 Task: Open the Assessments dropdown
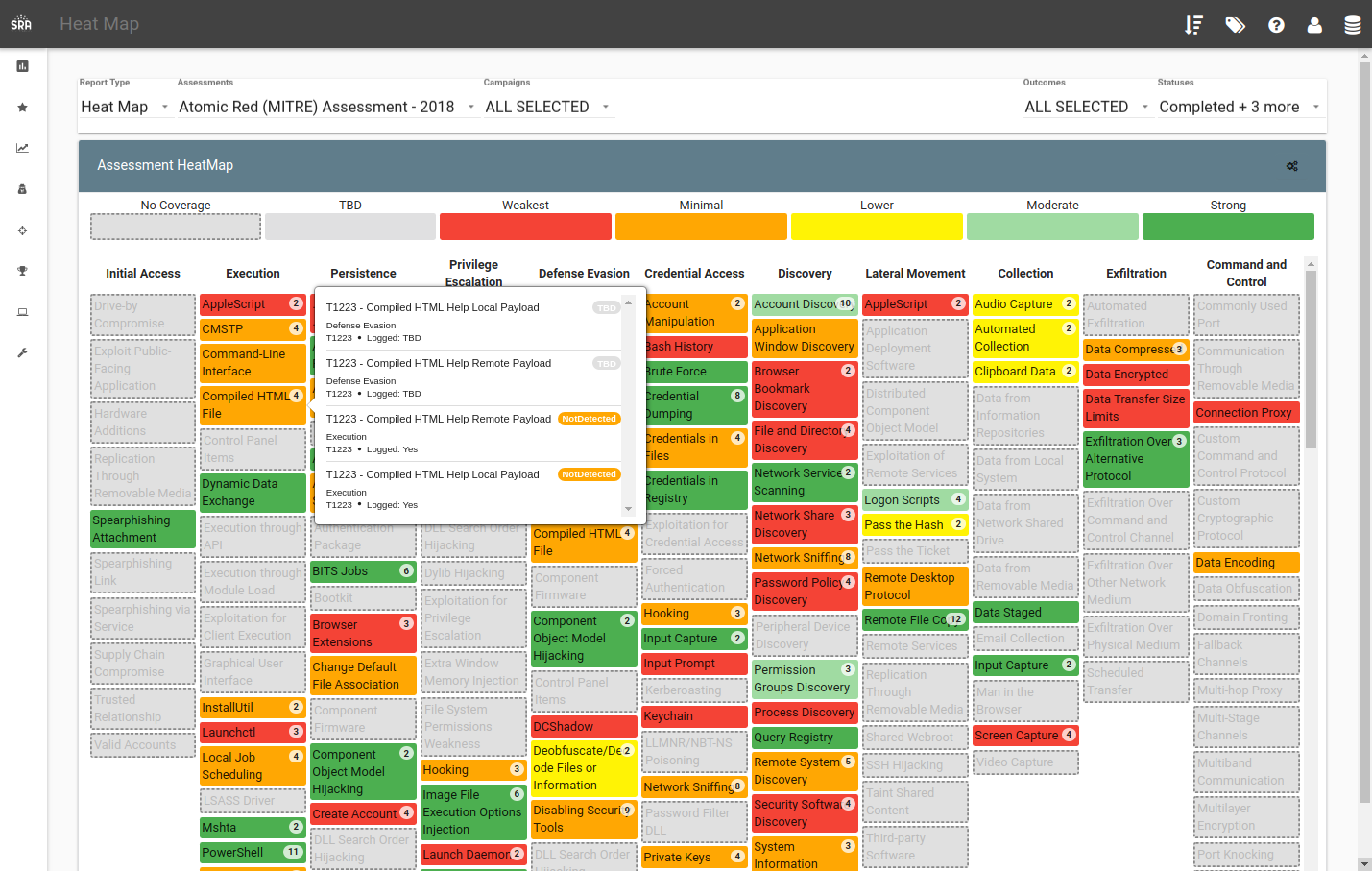326,107
